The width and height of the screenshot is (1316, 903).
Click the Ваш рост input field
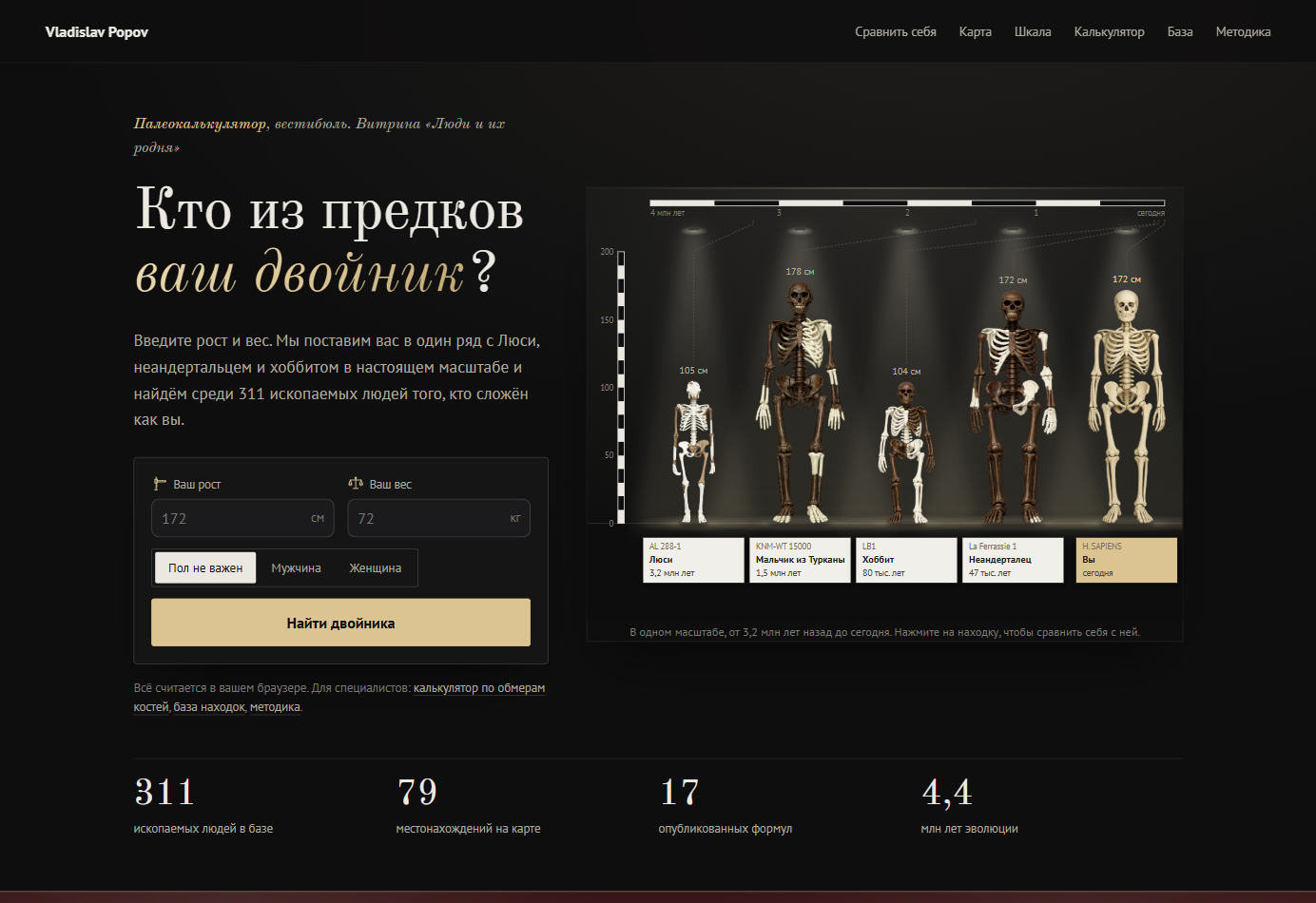[x=242, y=518]
